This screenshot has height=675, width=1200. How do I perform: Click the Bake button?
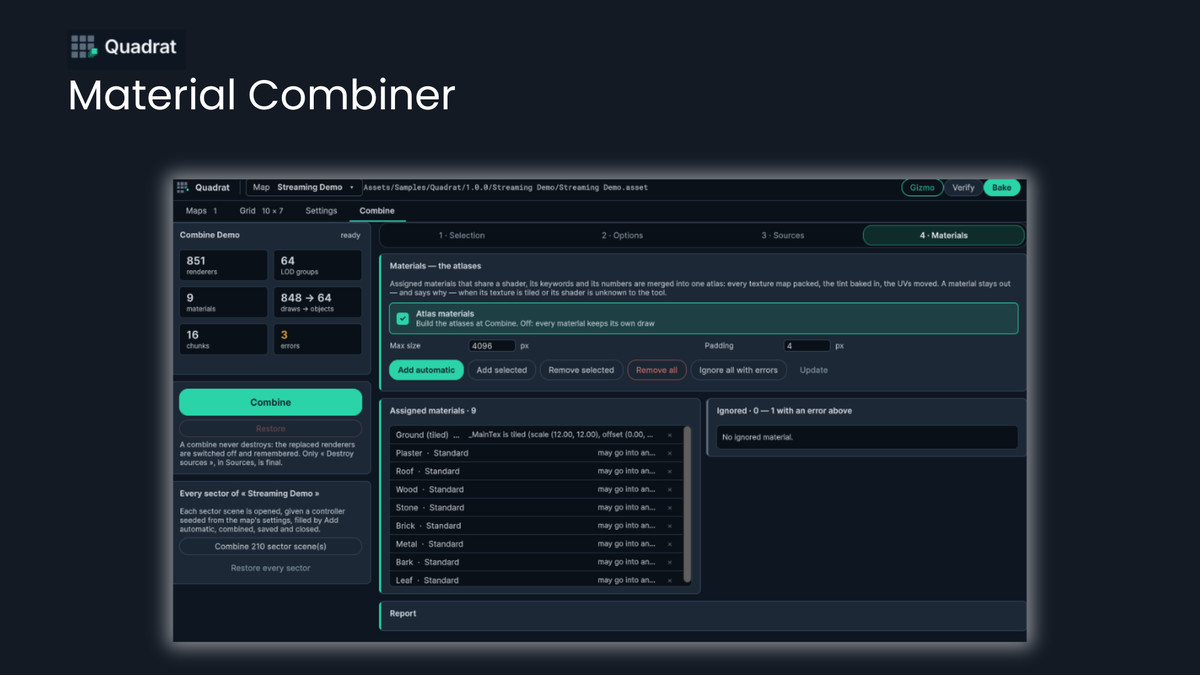tap(1001, 187)
